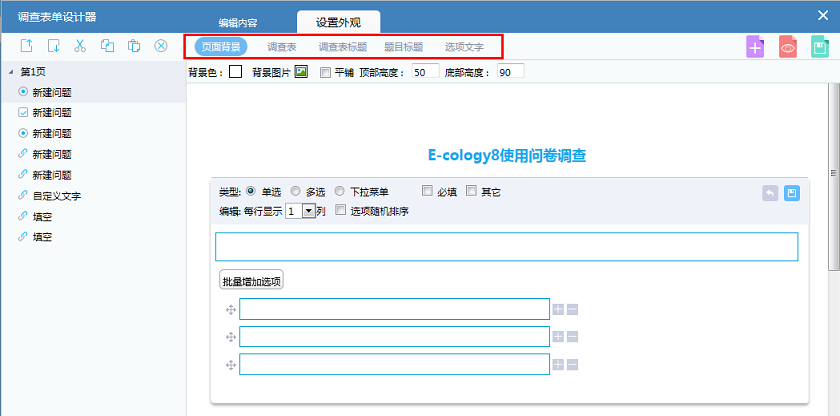This screenshot has height=416, width=840.
Task: Select the 选项文字 appearance tab
Action: point(464,47)
